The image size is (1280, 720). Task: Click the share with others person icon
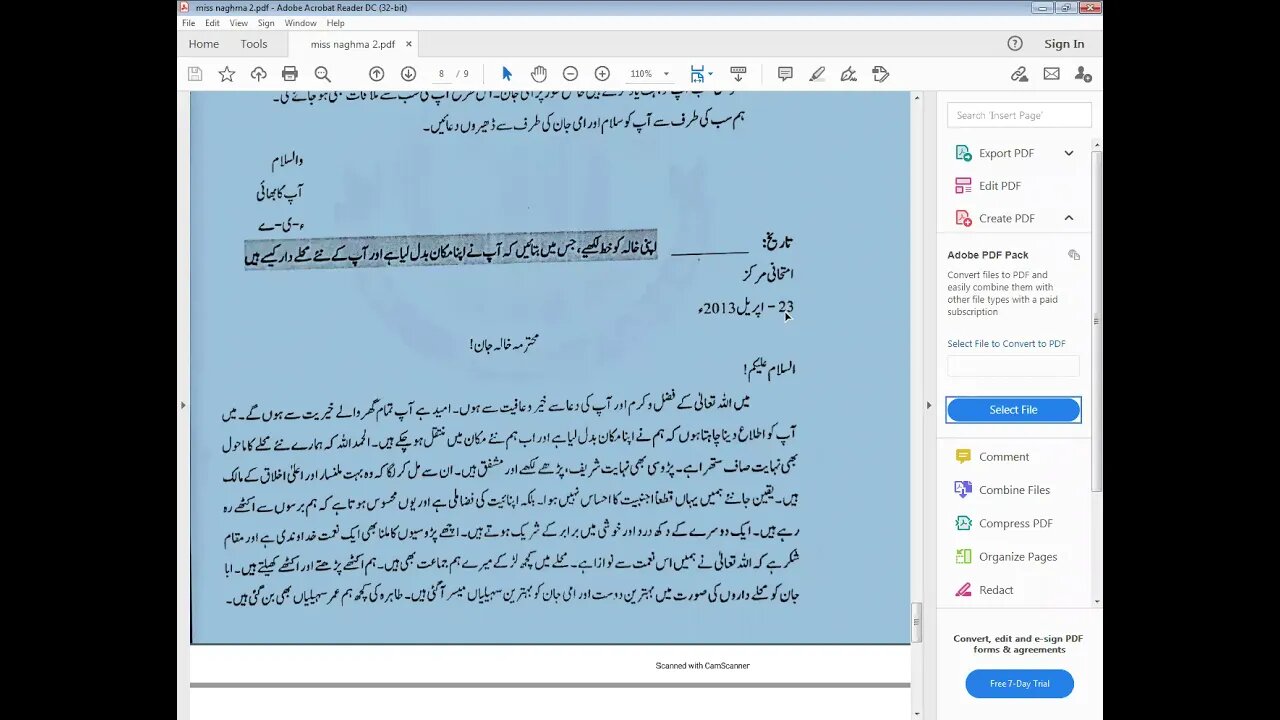click(1083, 74)
